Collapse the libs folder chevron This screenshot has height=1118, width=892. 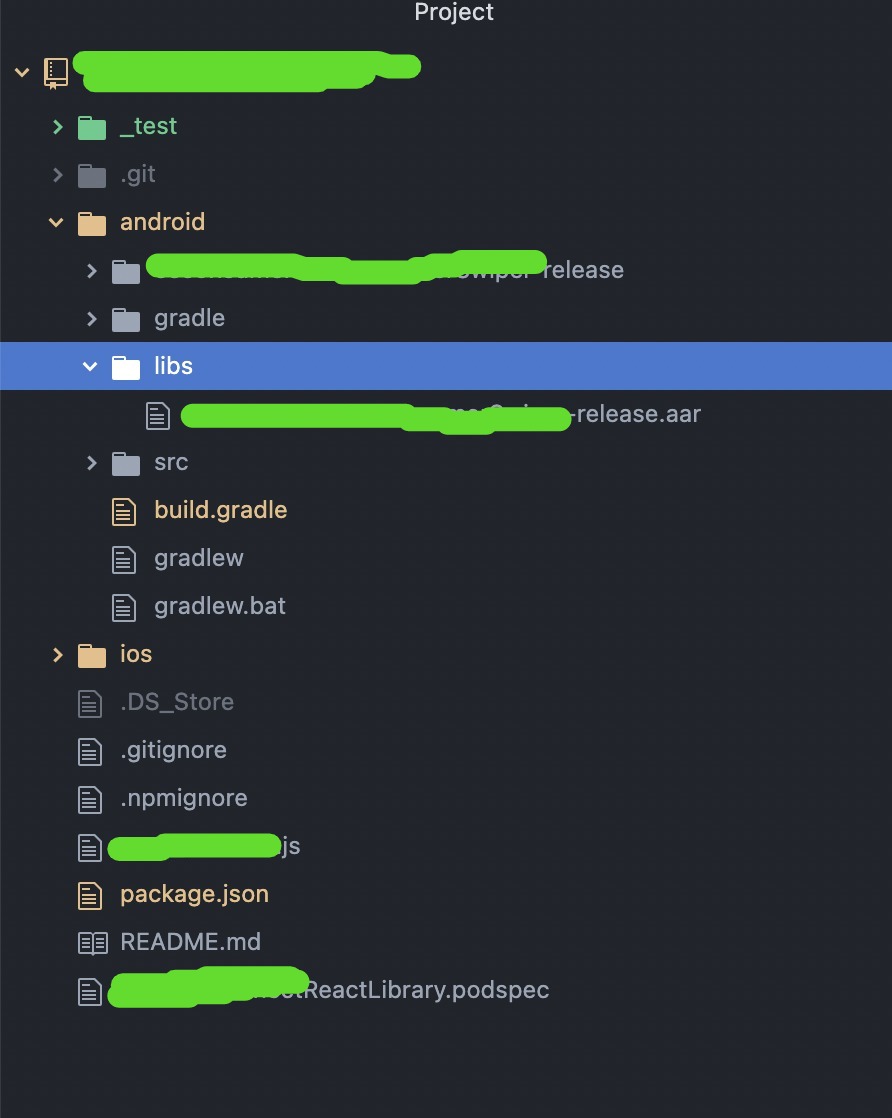click(90, 366)
